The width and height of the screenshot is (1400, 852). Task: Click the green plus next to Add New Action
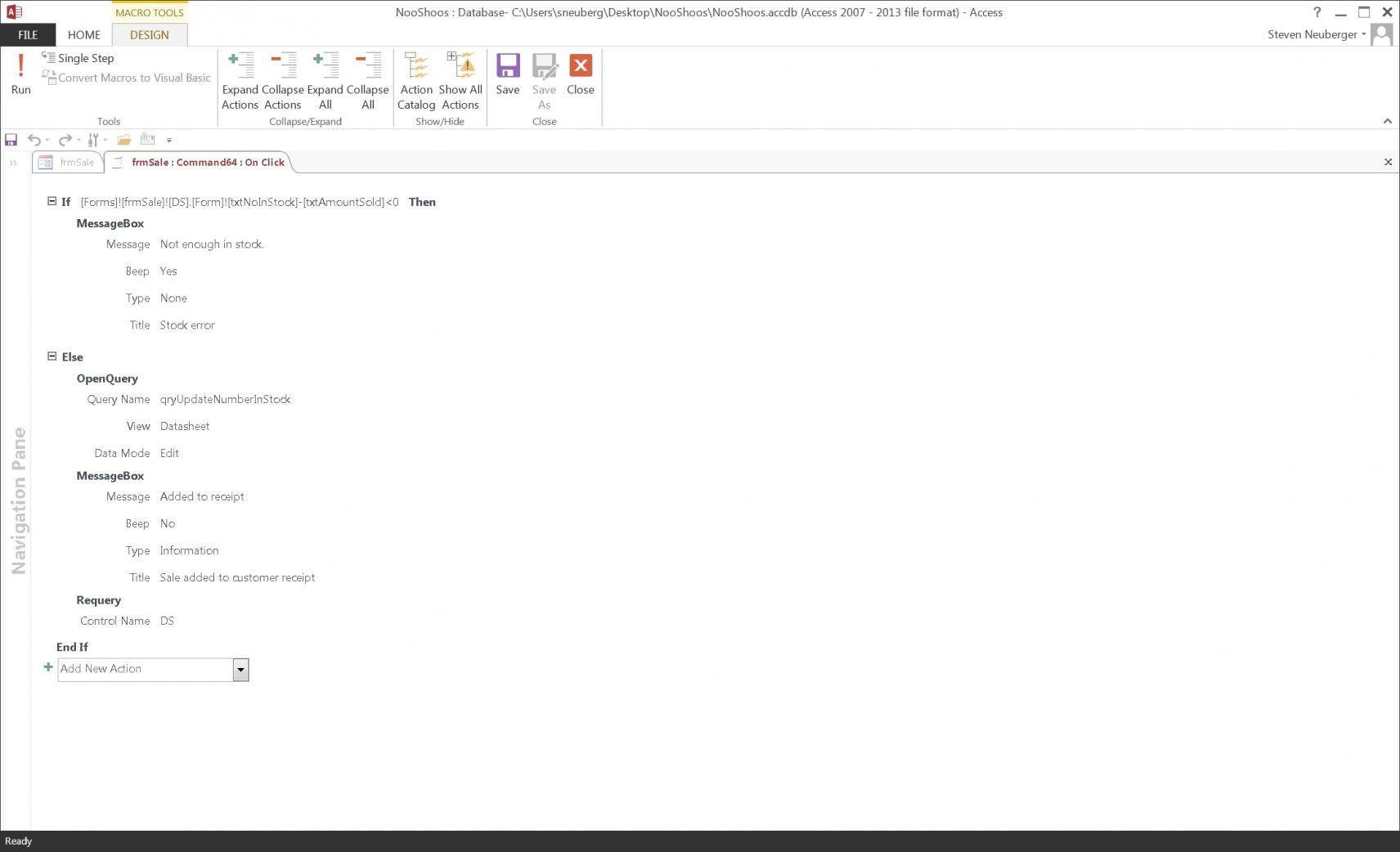[x=48, y=667]
